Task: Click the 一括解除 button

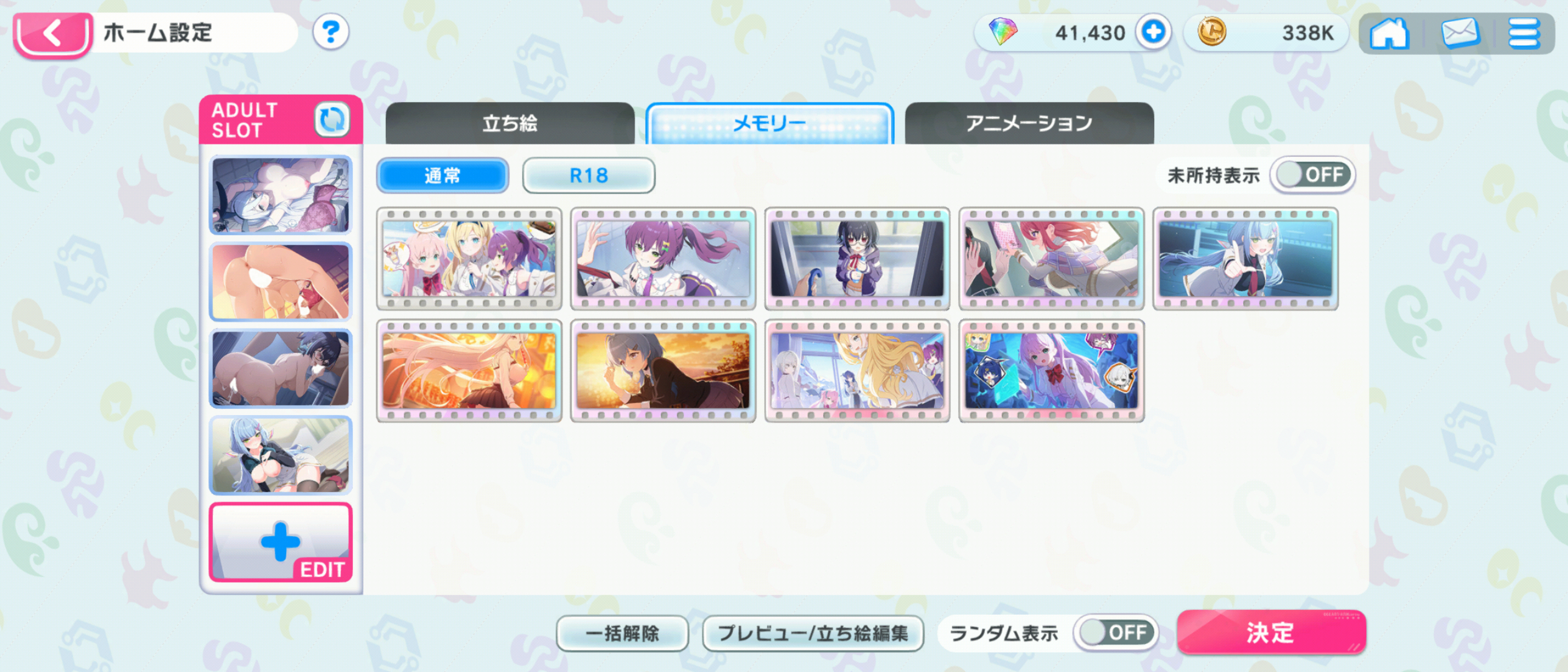Action: (x=622, y=633)
